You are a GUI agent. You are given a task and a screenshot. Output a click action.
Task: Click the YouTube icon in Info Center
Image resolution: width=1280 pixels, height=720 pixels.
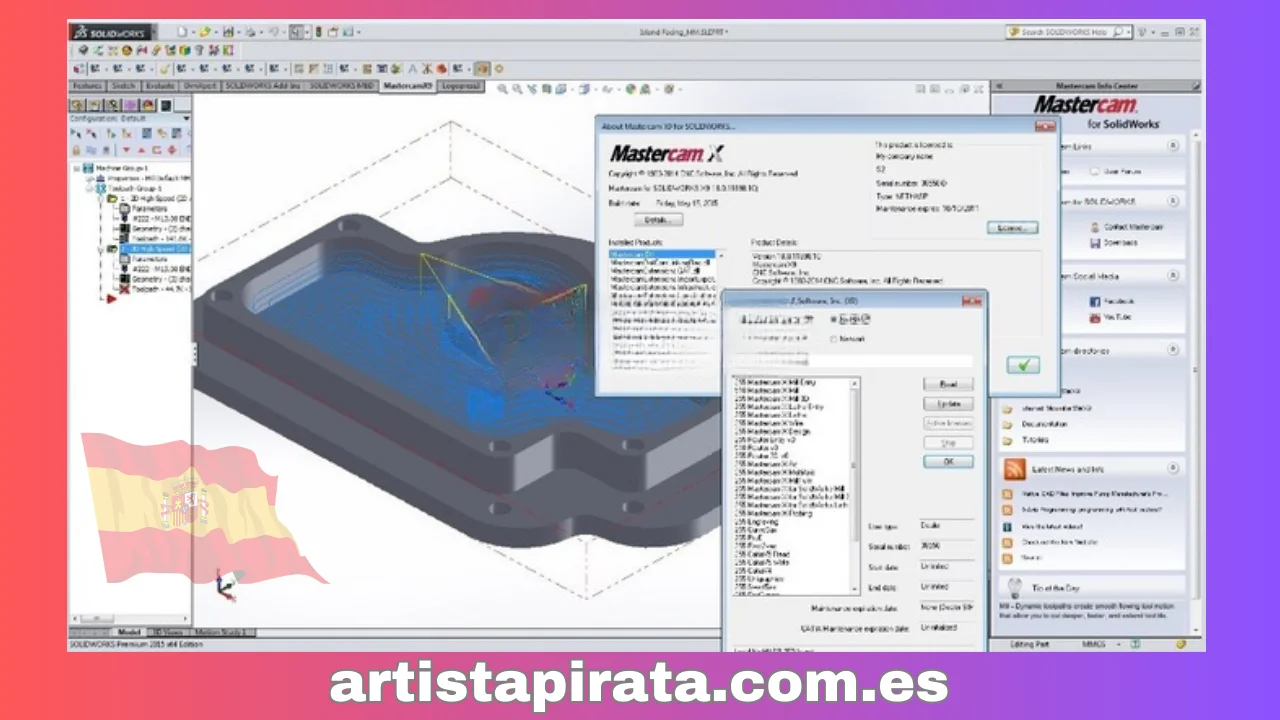pos(1095,317)
